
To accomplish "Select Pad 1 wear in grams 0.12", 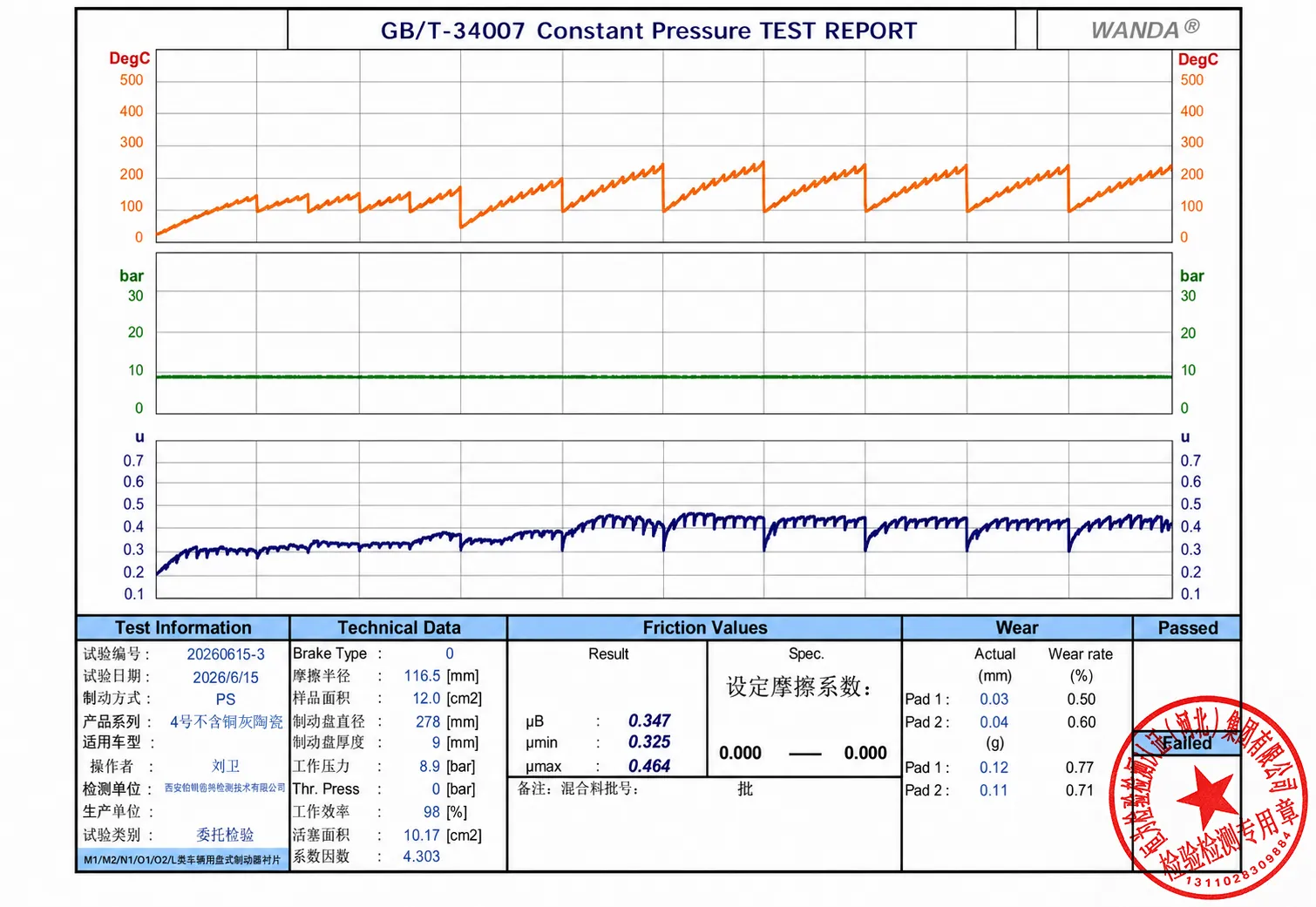I will (994, 768).
